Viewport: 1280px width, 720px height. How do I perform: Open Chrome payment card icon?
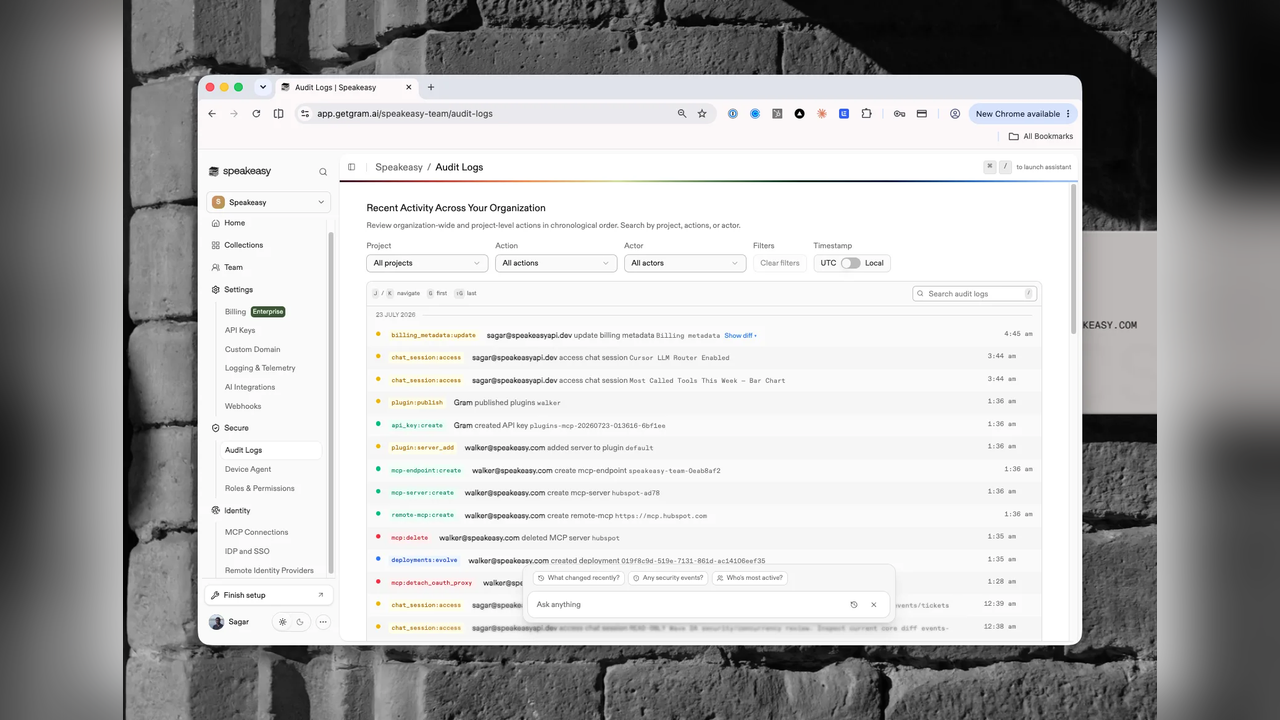922,114
